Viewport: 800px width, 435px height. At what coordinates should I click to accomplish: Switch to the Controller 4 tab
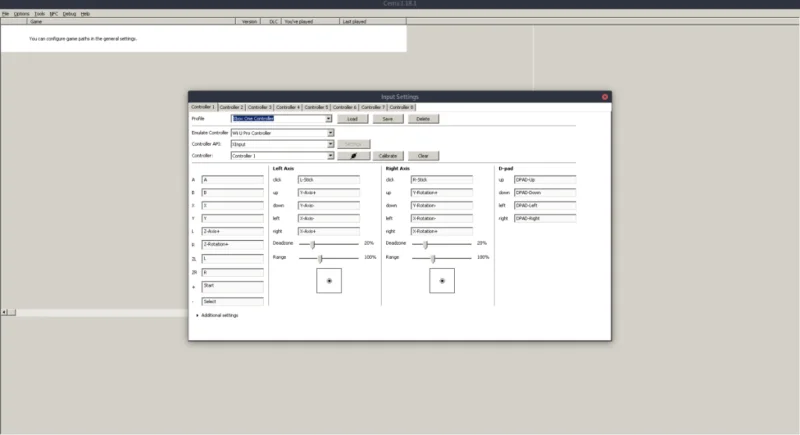[x=288, y=107]
